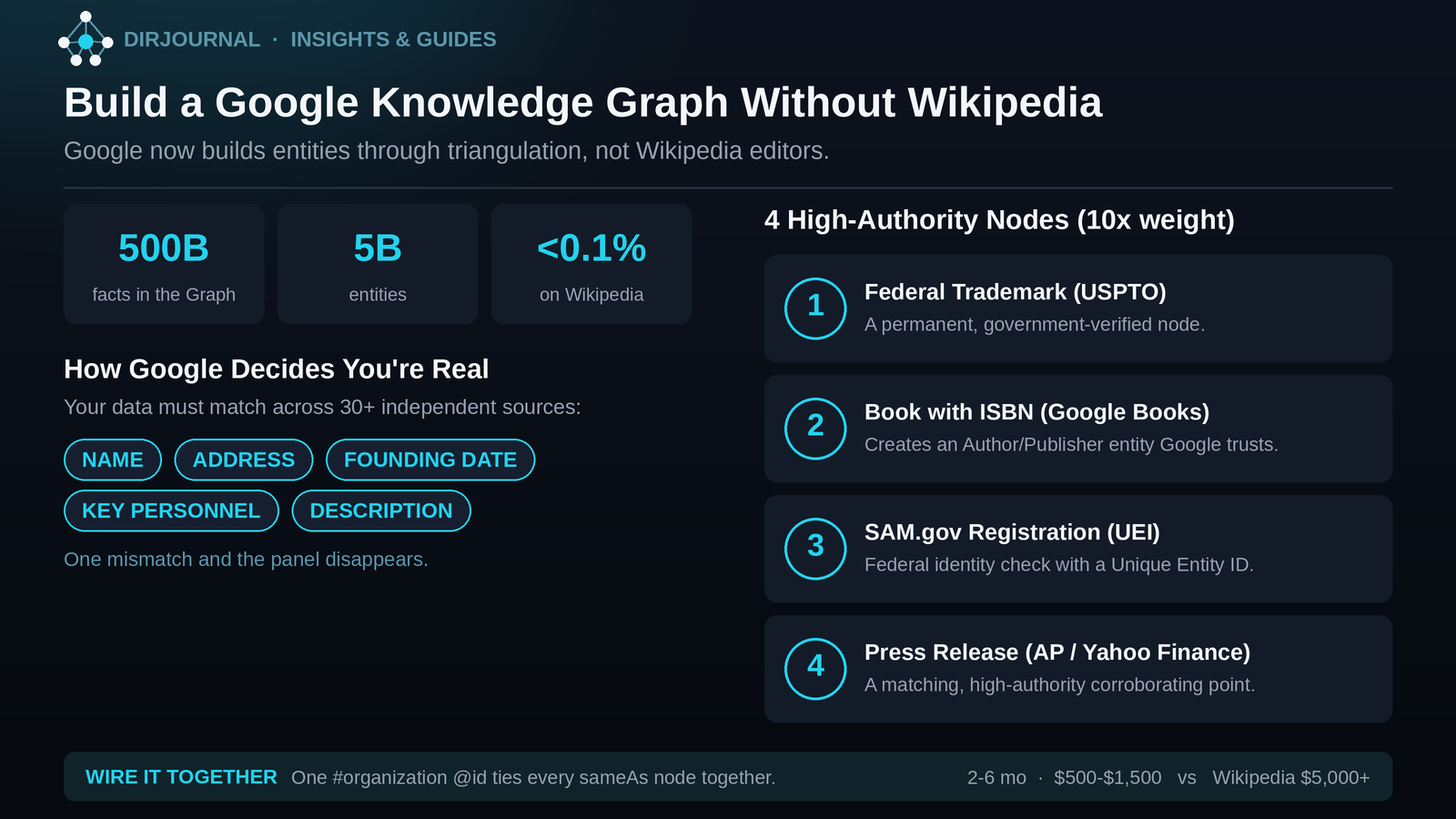The height and width of the screenshot is (819, 1456).
Task: Click 'One mismatch and the panel disappears' text
Action: tap(246, 559)
